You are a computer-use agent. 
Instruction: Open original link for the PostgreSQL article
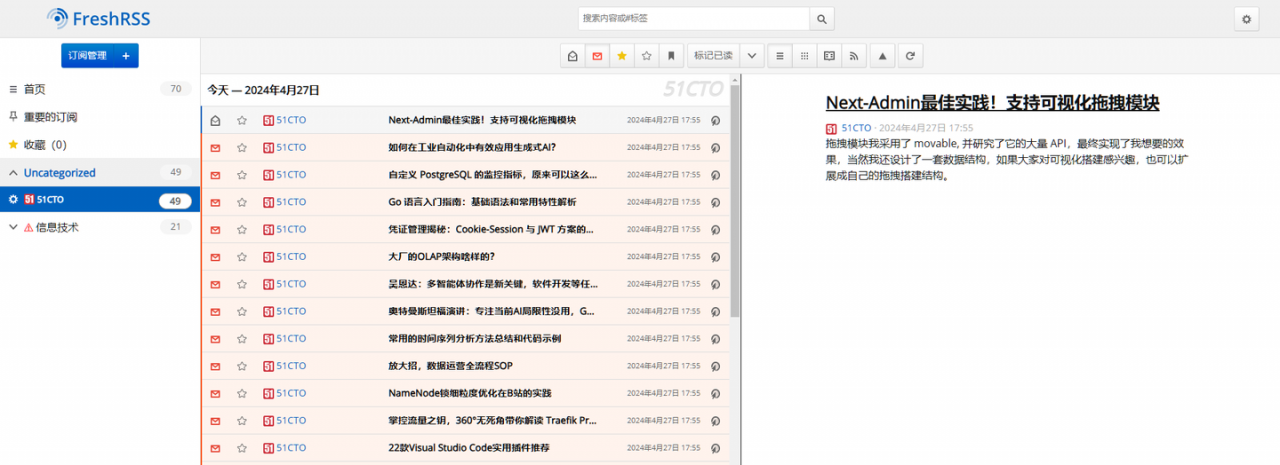coord(715,175)
